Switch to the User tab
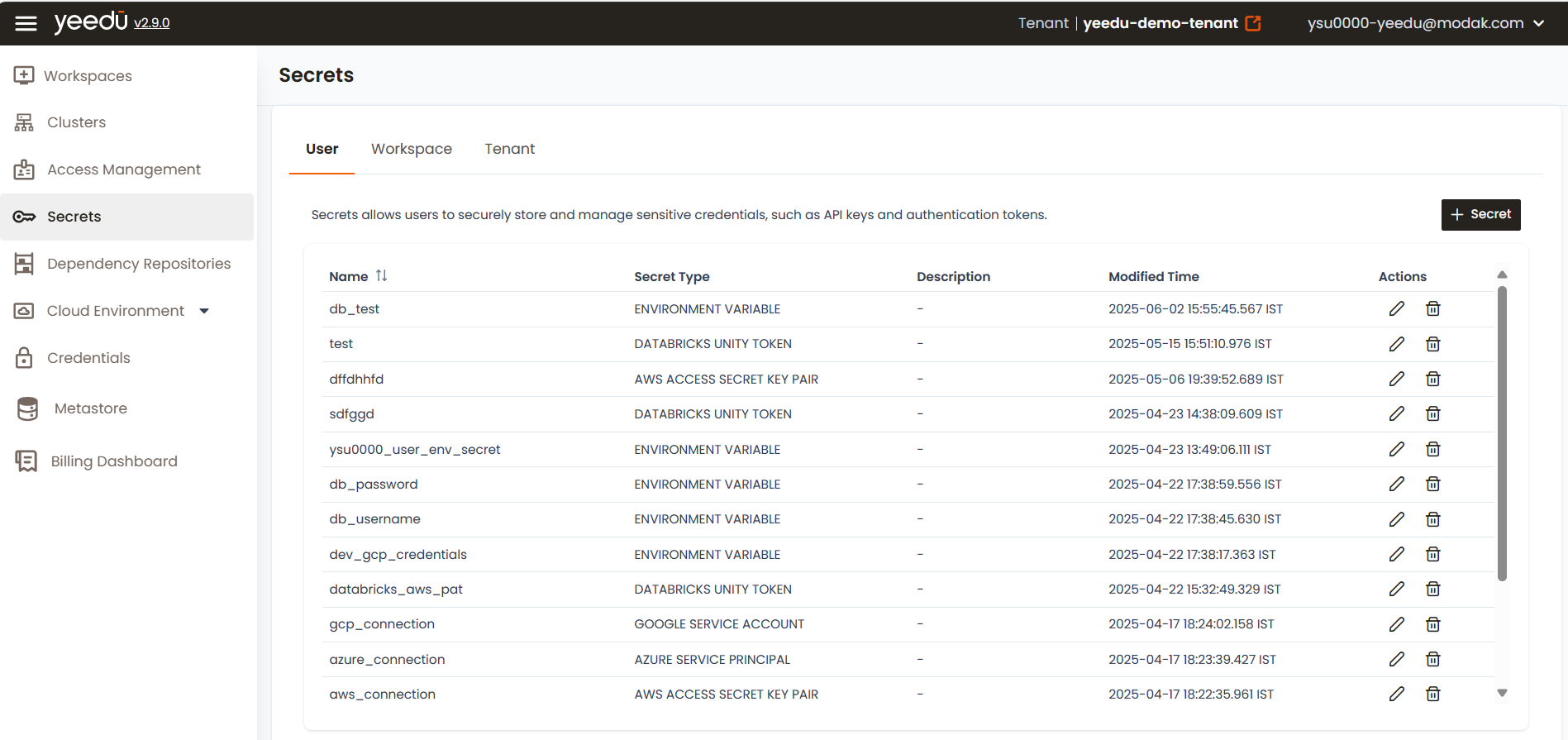 point(322,149)
